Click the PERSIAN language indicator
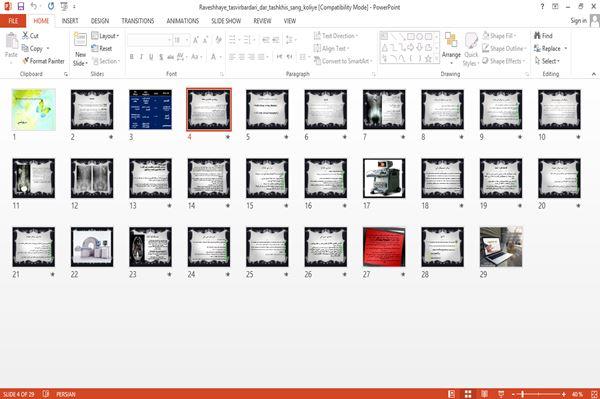This screenshot has width=600, height=399. click(x=66, y=394)
